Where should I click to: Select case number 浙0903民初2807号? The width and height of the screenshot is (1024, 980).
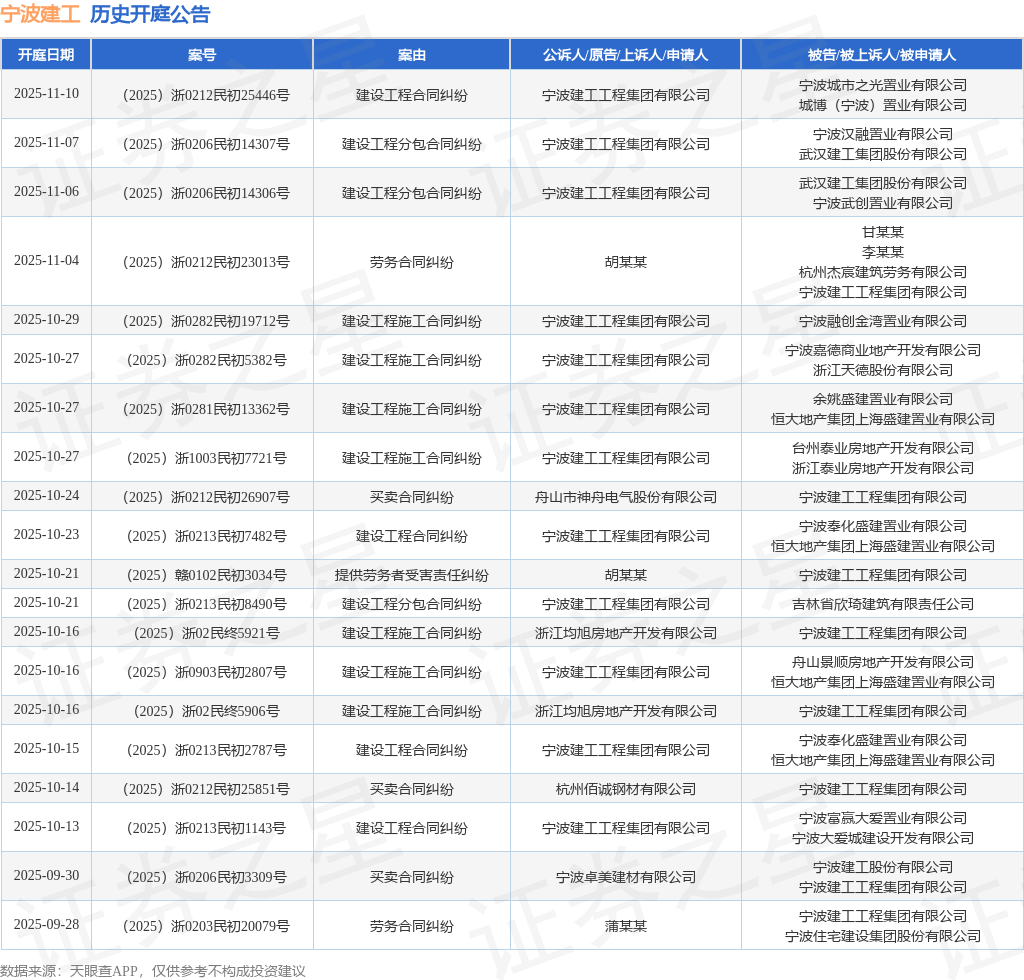[x=206, y=672]
